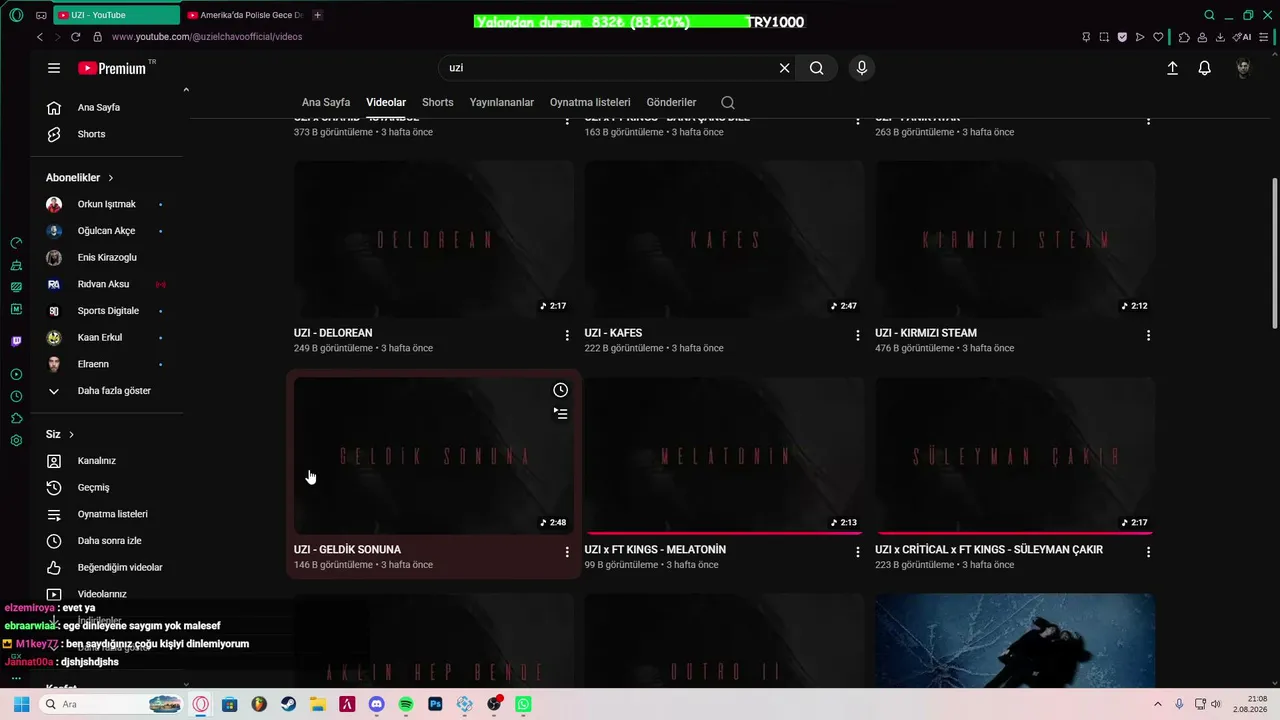1280x720 pixels.
Task: Search within the channel using tab magnifier
Action: (728, 102)
